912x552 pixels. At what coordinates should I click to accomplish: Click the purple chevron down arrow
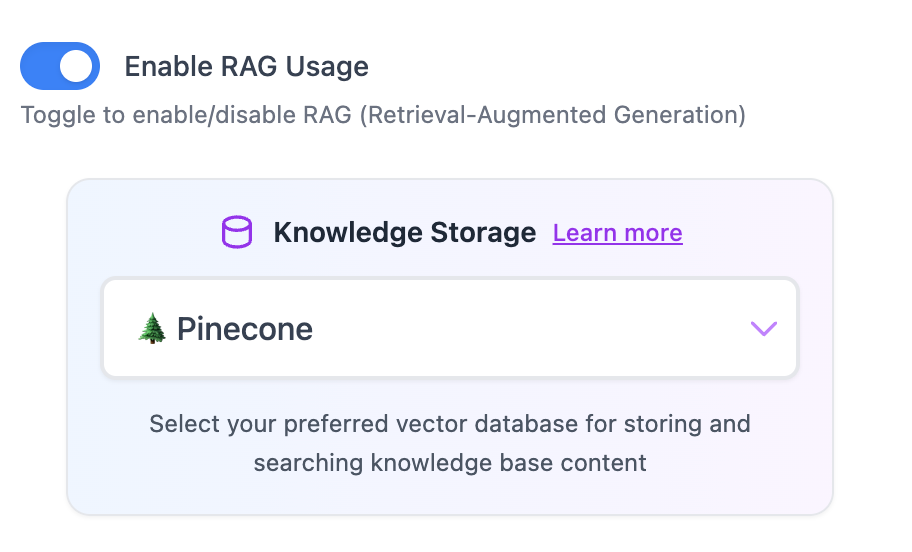[763, 328]
